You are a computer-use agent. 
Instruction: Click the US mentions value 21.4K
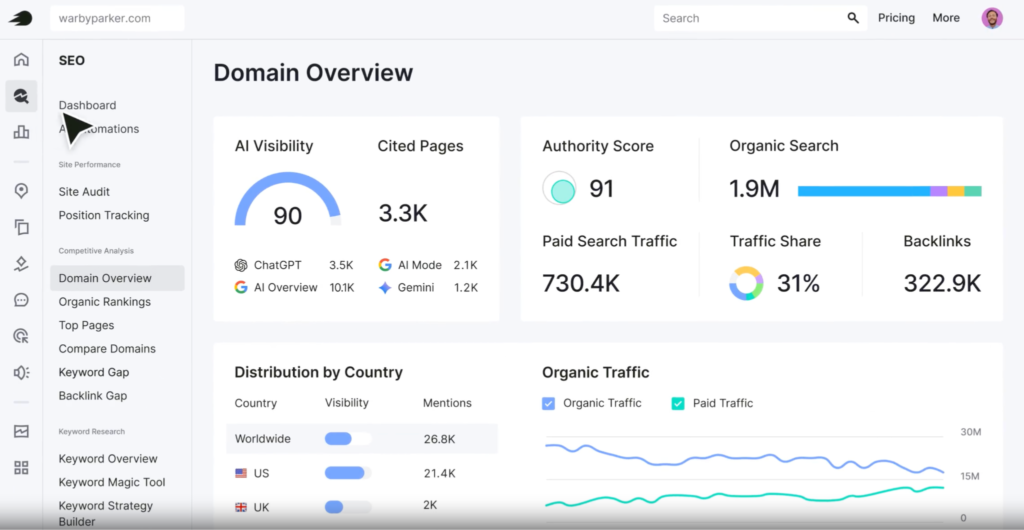click(439, 473)
